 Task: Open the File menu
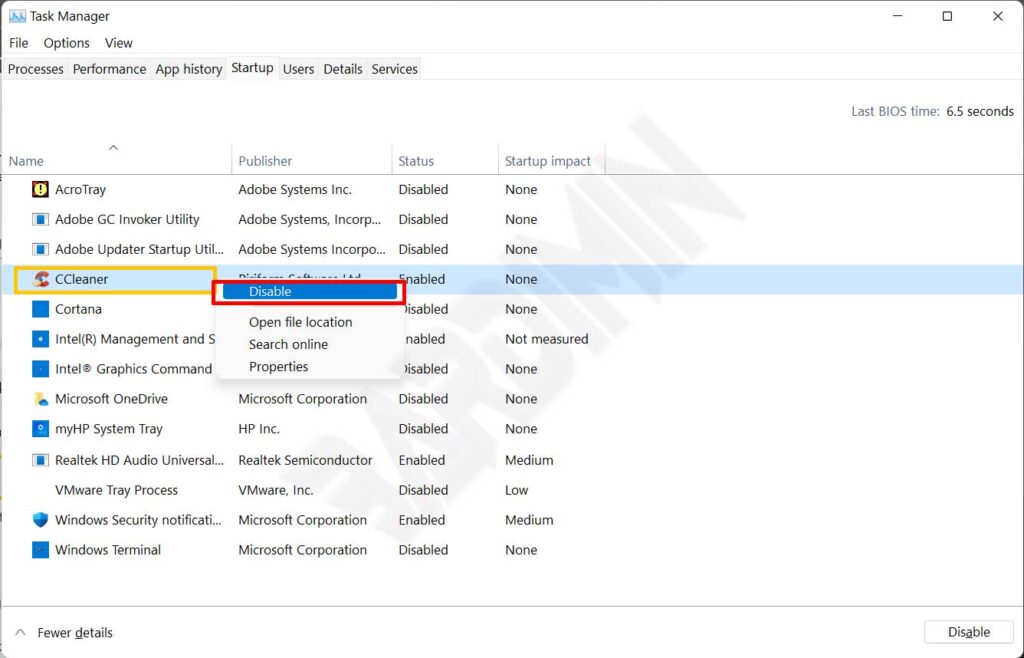[18, 43]
